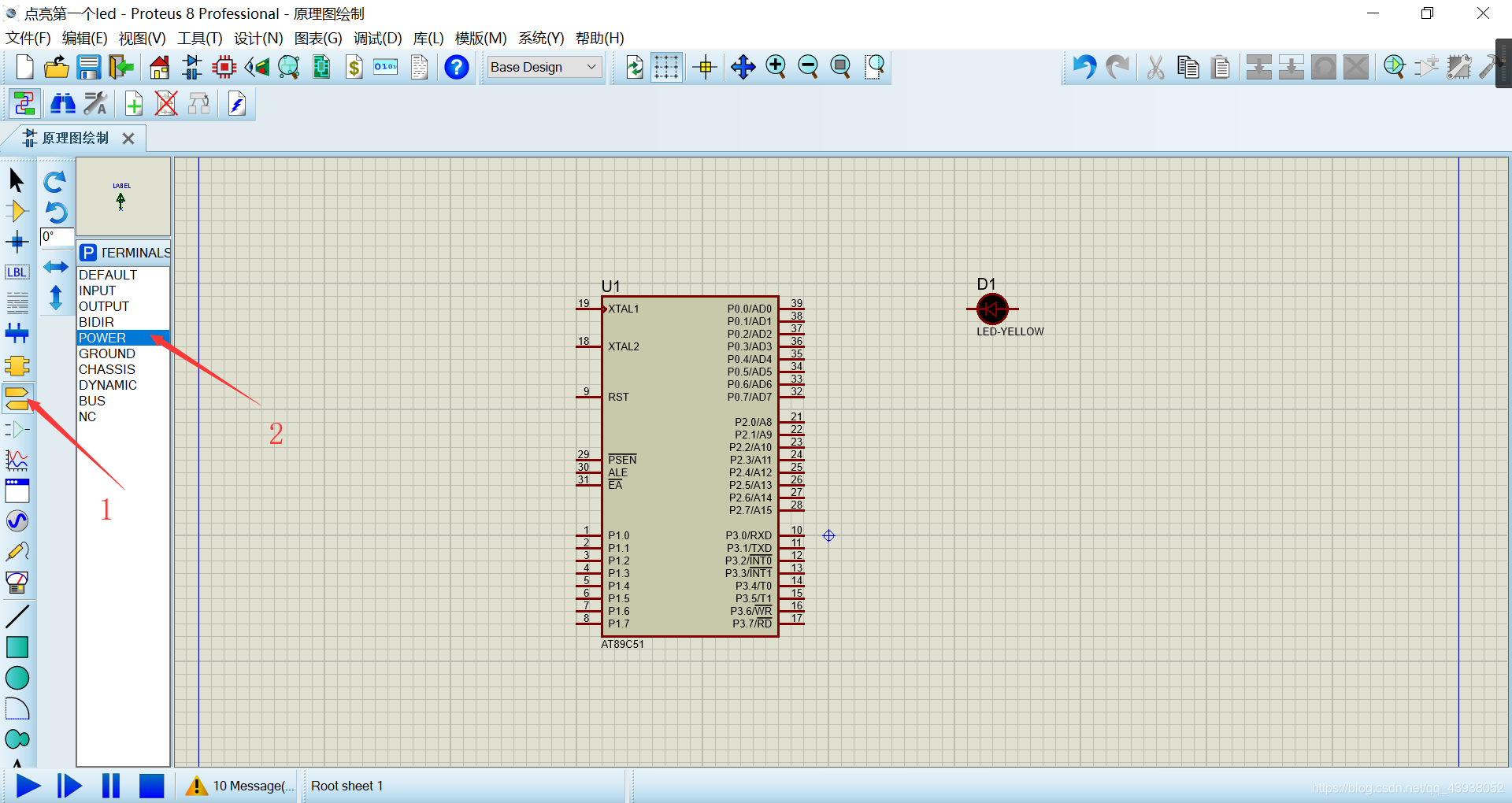Select the Wire Label LBL tool
Viewport: 1512px width, 803px height.
pos(17,272)
